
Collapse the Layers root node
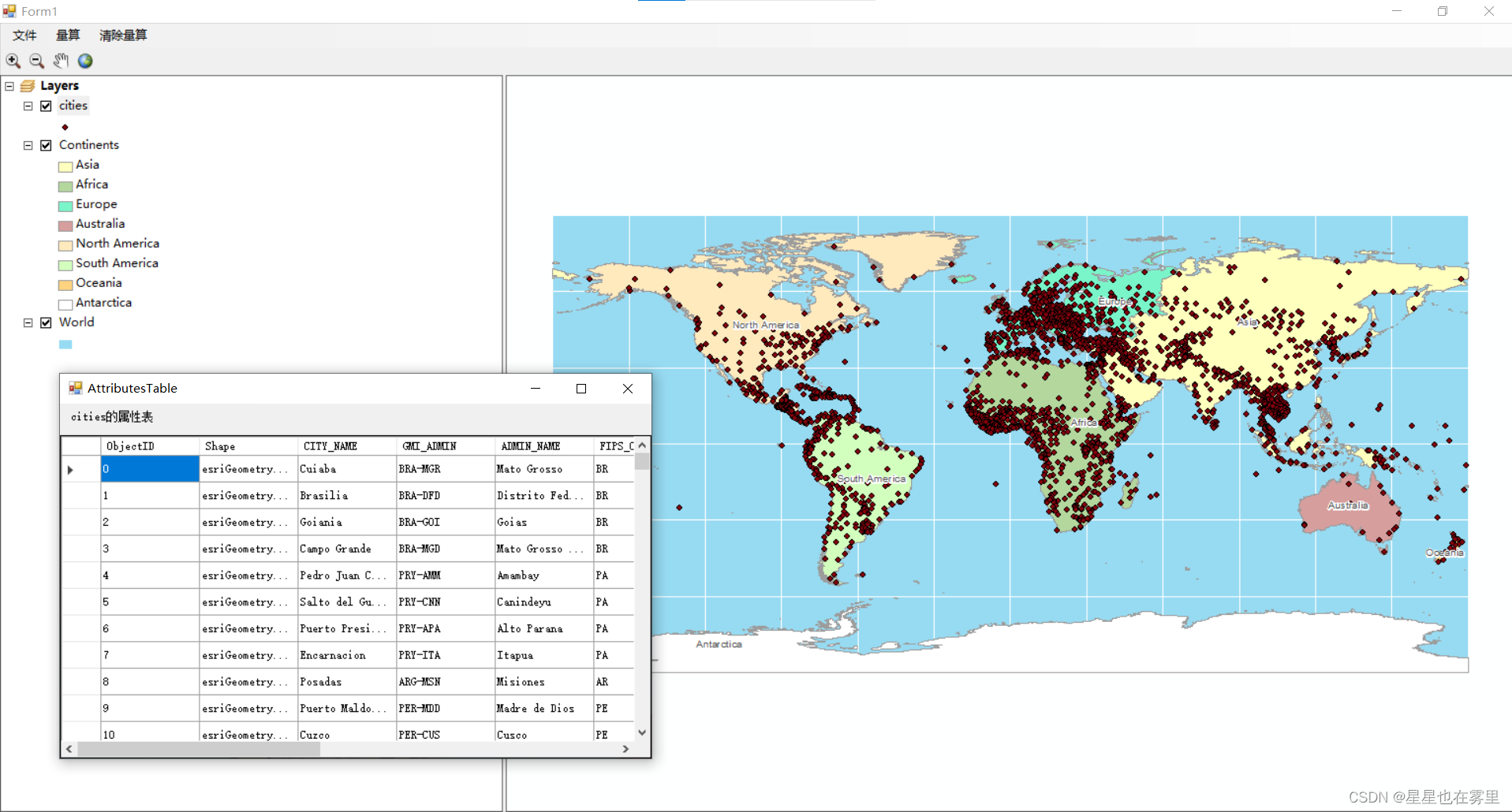tap(9, 86)
